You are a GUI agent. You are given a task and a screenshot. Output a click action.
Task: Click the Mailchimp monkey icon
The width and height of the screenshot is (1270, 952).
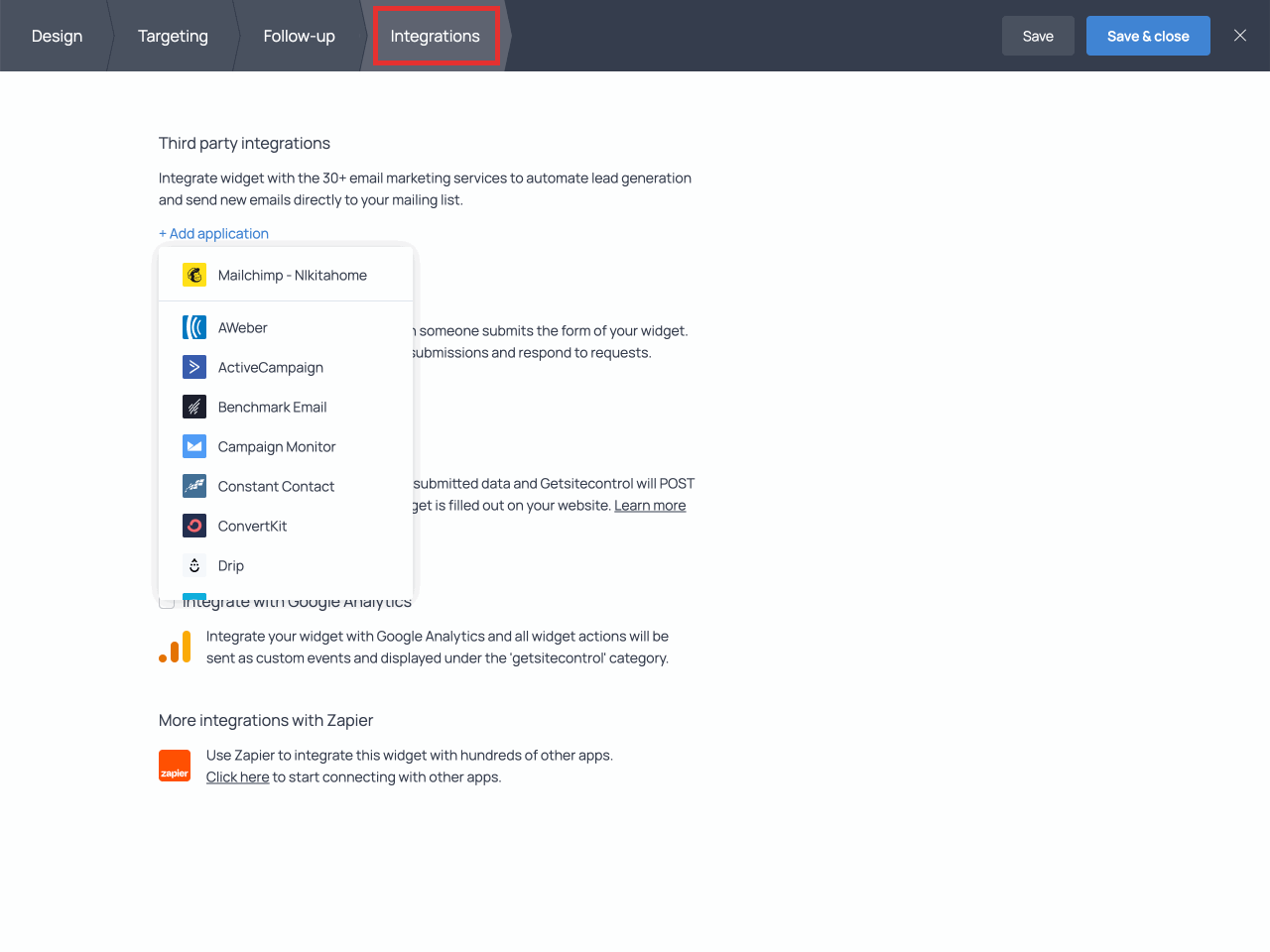point(194,276)
